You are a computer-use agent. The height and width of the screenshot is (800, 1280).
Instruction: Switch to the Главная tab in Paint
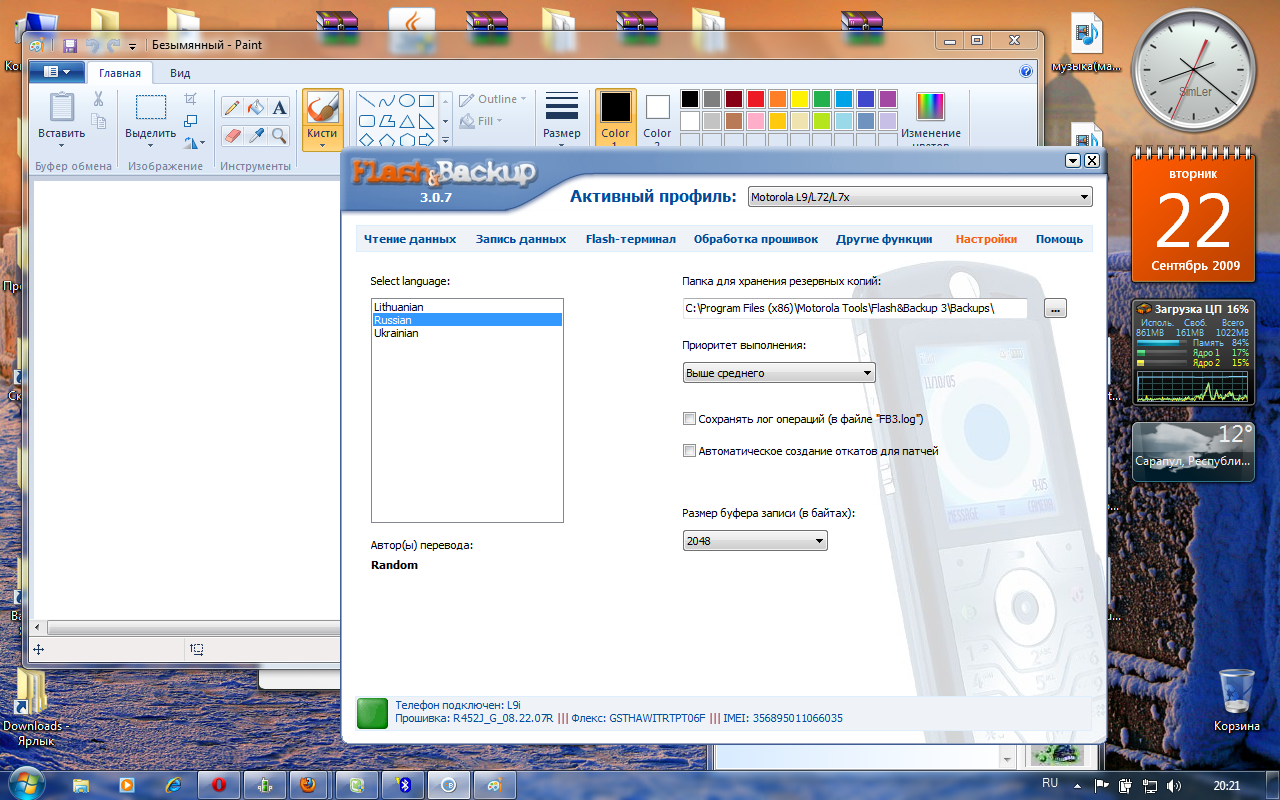click(x=120, y=73)
